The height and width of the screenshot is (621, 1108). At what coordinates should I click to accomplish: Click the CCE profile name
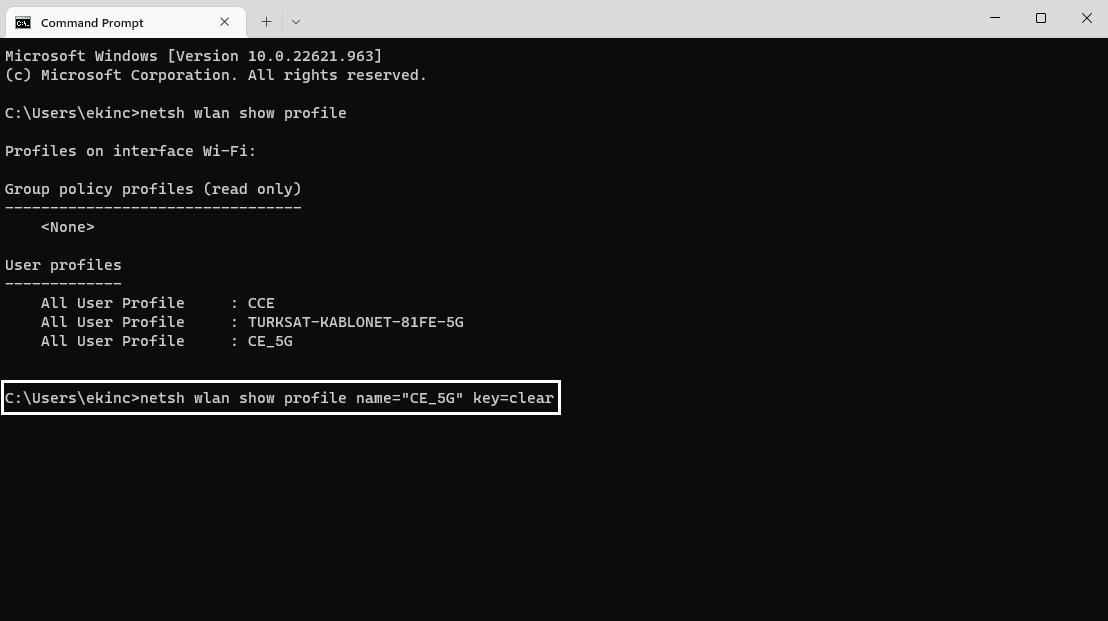pyautogui.click(x=260, y=303)
